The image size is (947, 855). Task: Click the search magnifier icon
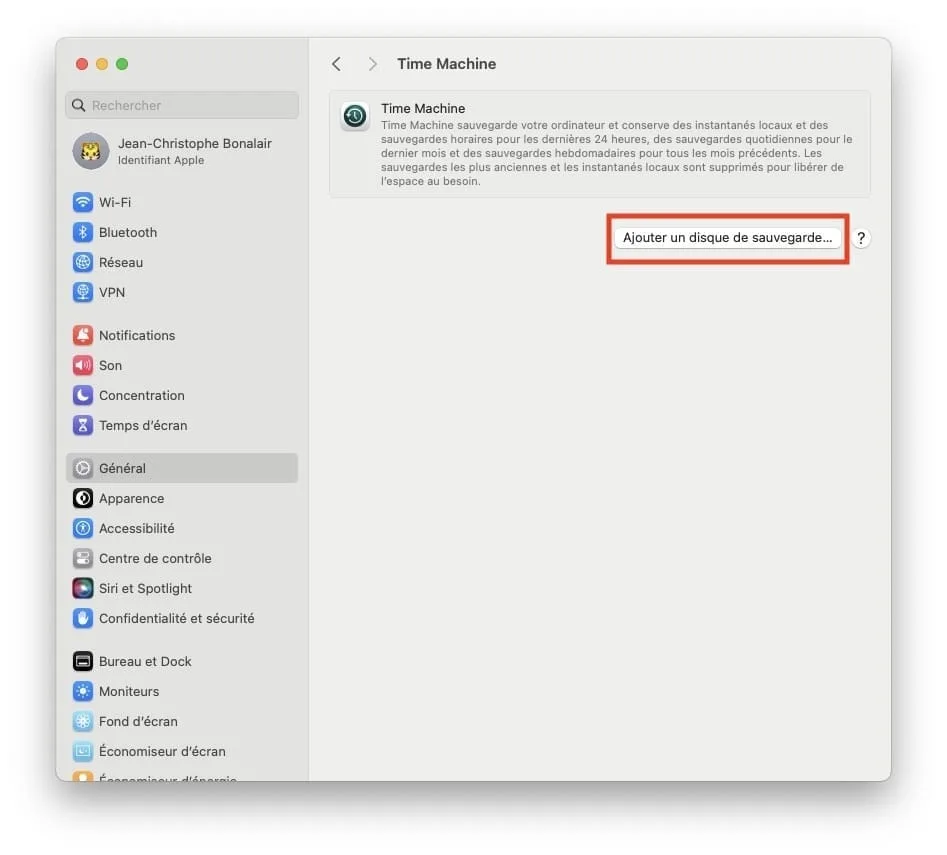pyautogui.click(x=79, y=106)
